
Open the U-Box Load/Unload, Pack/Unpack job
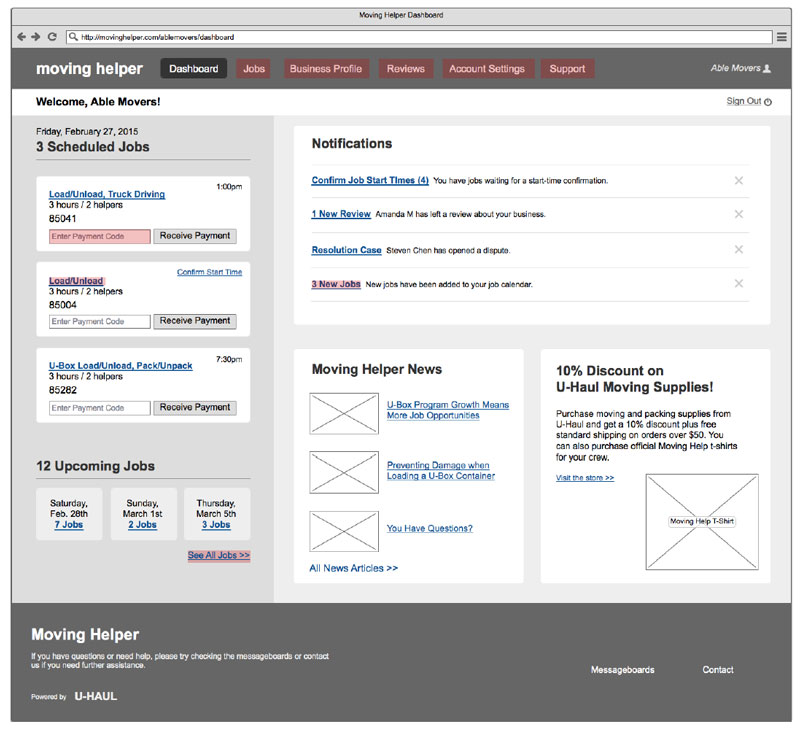pos(120,366)
